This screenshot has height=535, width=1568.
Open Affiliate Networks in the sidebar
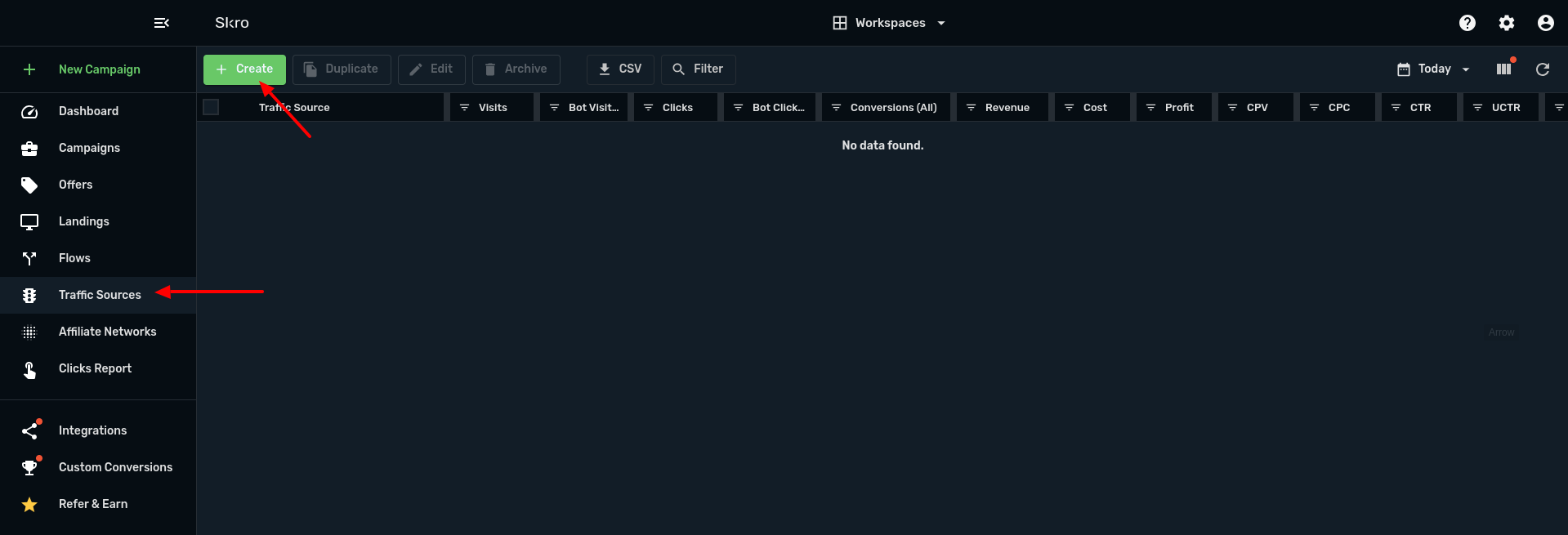[x=107, y=332]
